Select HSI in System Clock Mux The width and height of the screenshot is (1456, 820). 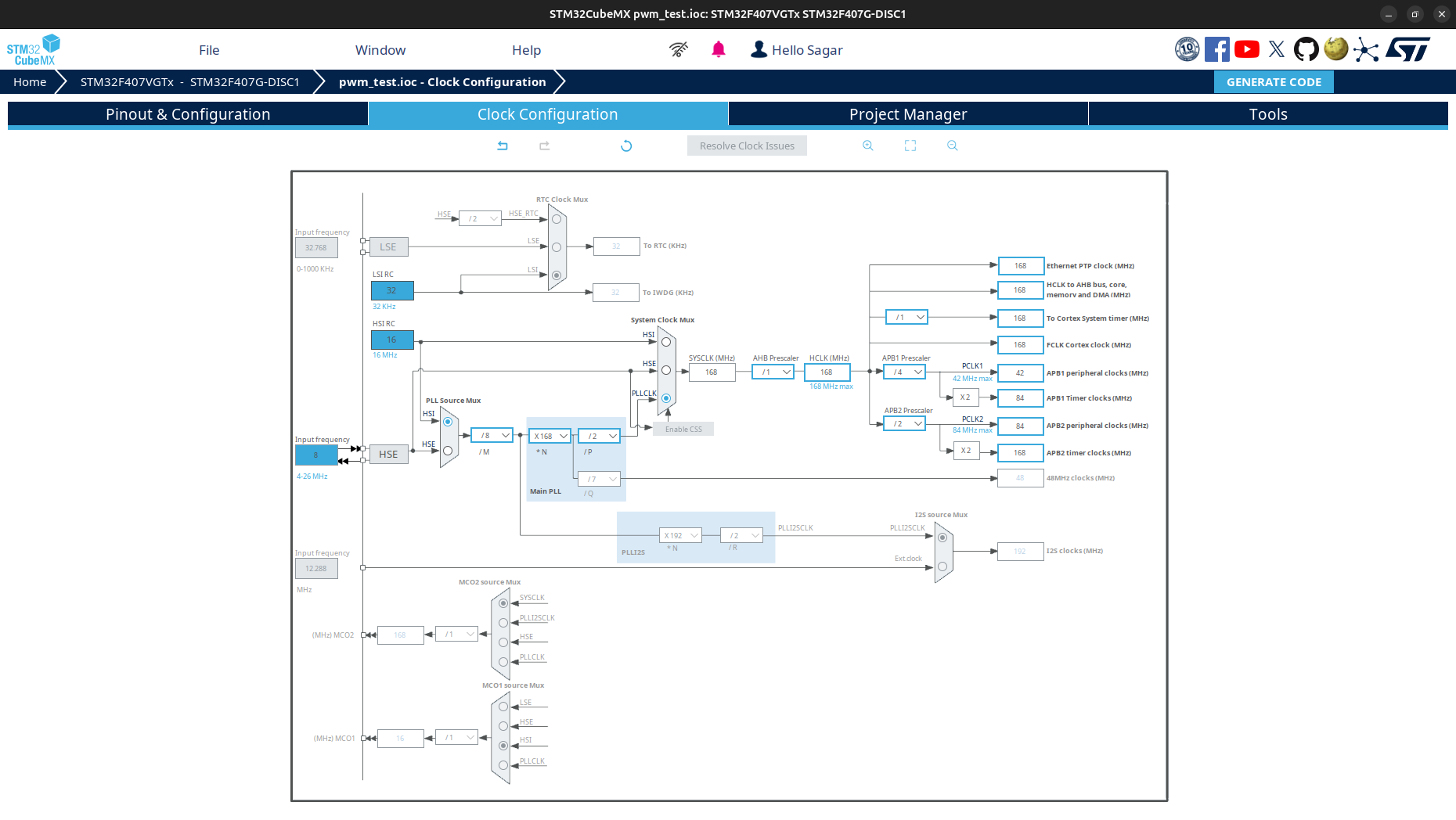coord(666,342)
